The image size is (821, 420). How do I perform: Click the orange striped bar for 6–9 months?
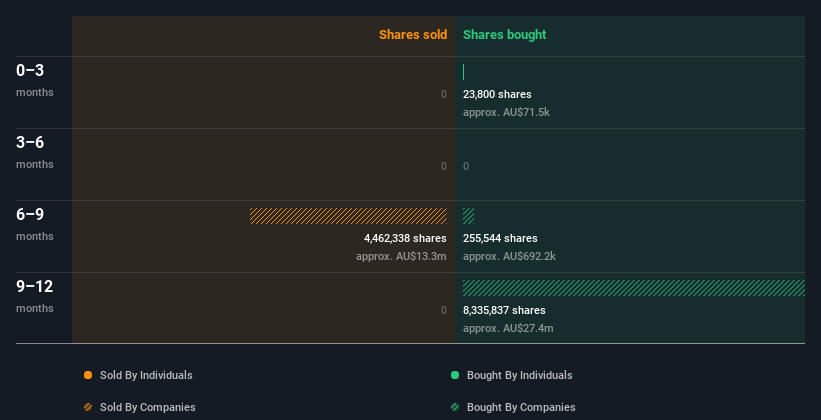coord(348,216)
